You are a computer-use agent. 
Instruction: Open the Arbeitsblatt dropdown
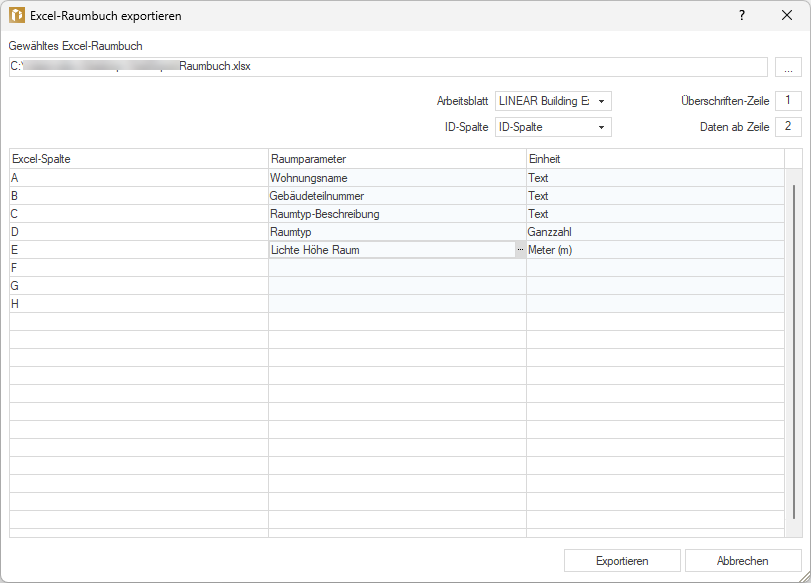(553, 101)
